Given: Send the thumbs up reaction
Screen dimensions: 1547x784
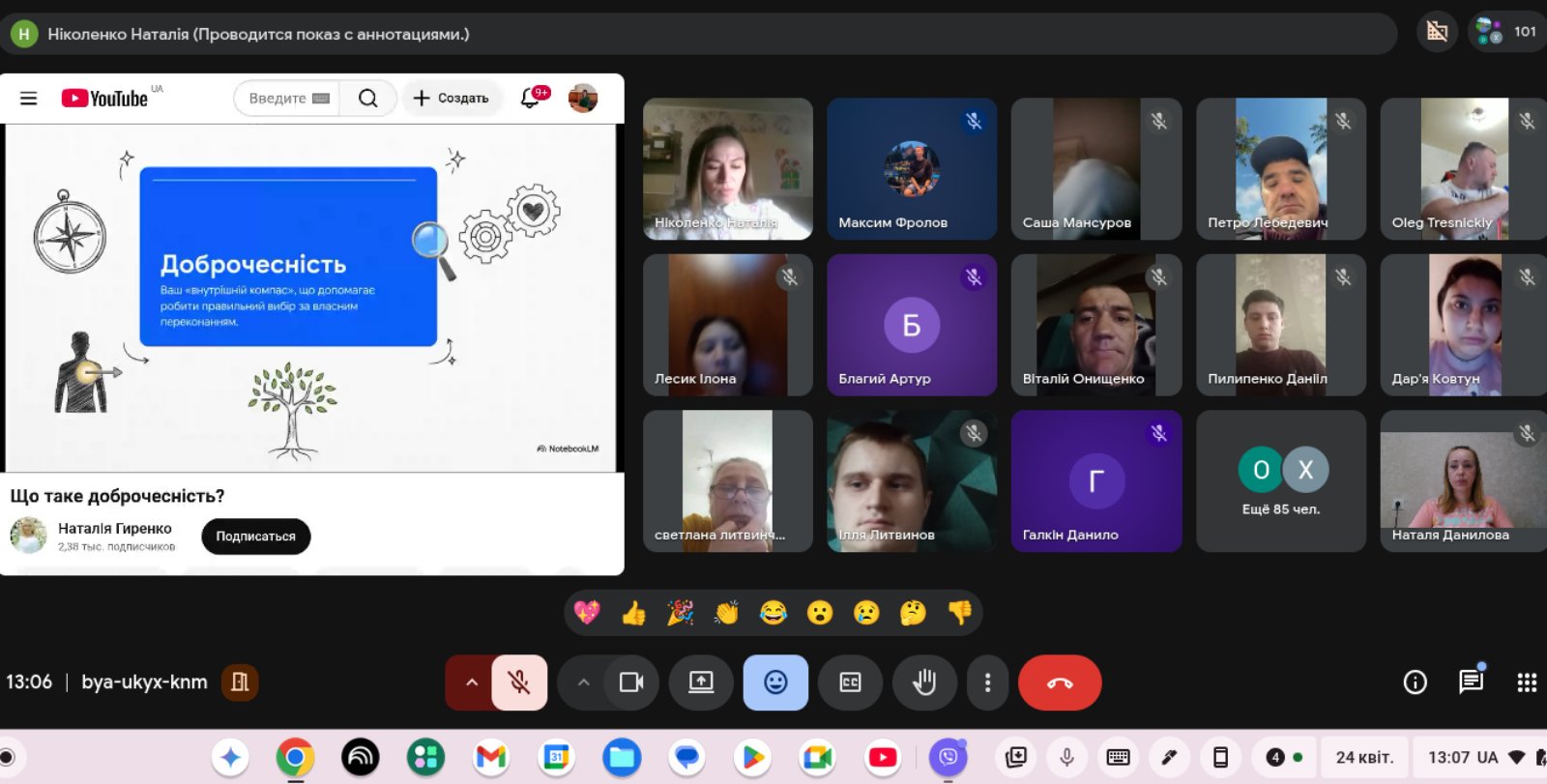Looking at the screenshot, I should point(633,613).
